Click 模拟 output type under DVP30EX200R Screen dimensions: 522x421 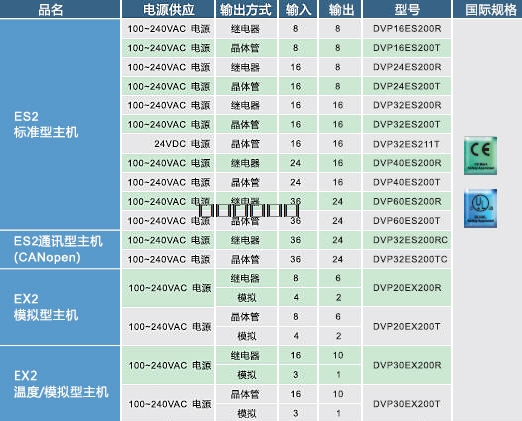[x=247, y=375]
